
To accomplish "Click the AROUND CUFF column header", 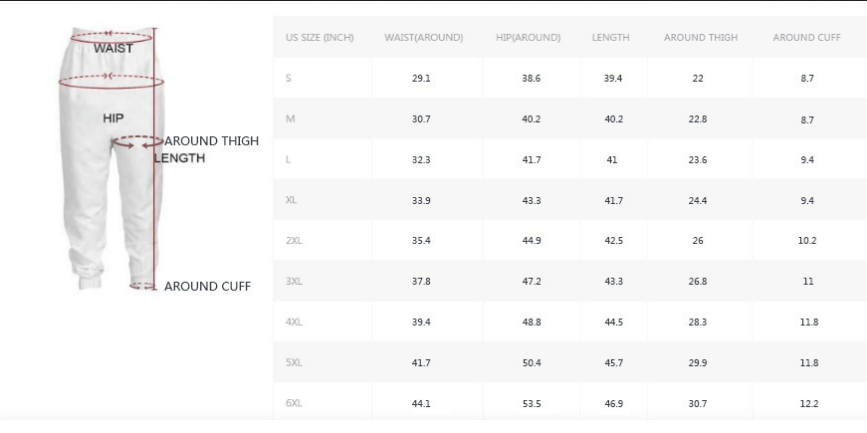I will pos(806,37).
